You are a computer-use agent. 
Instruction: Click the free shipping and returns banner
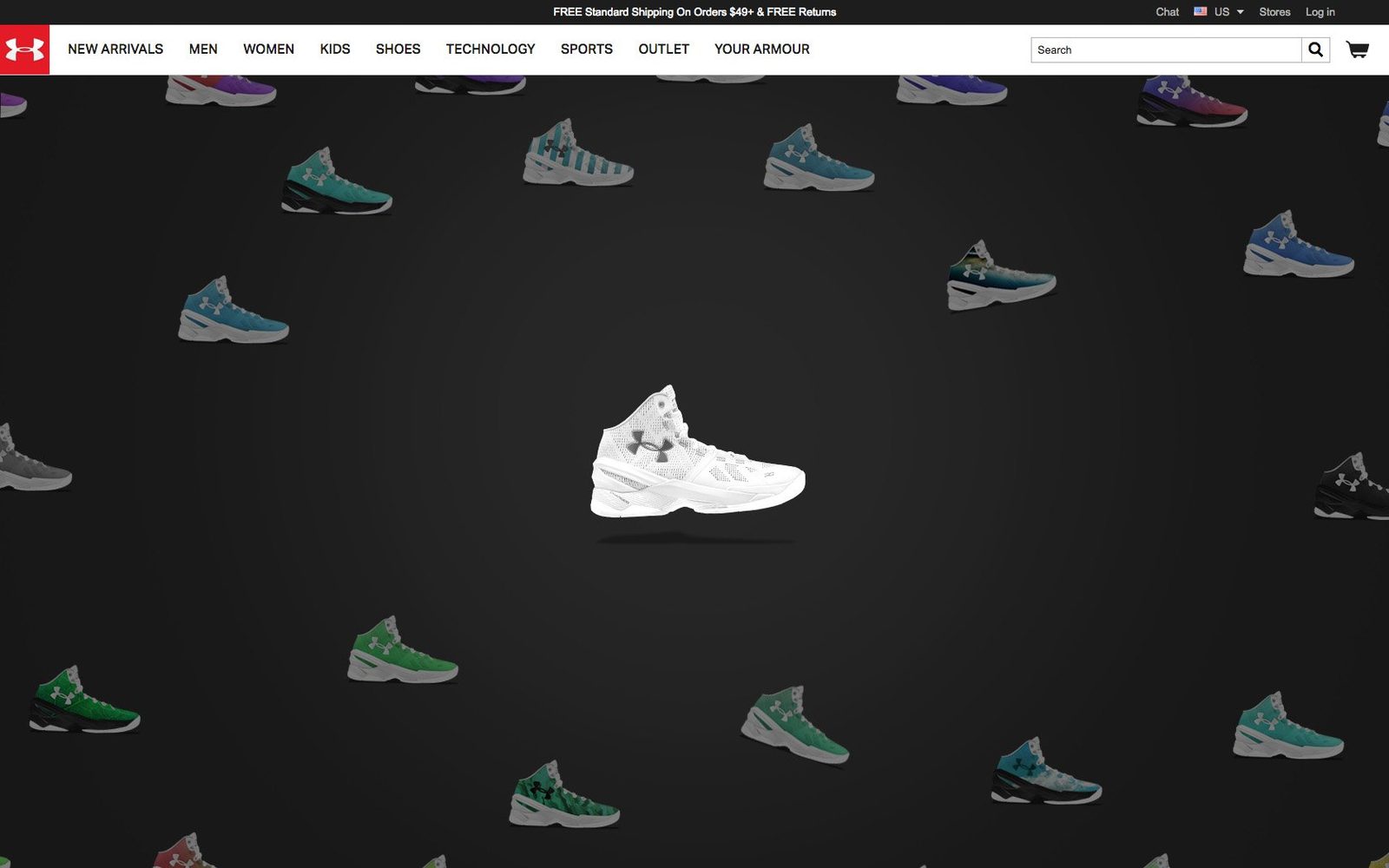tap(694, 12)
